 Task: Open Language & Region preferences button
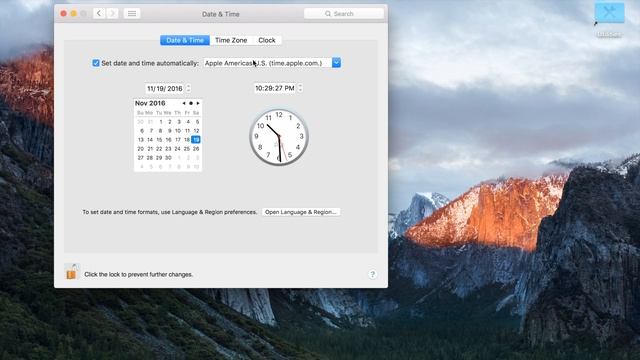point(301,212)
